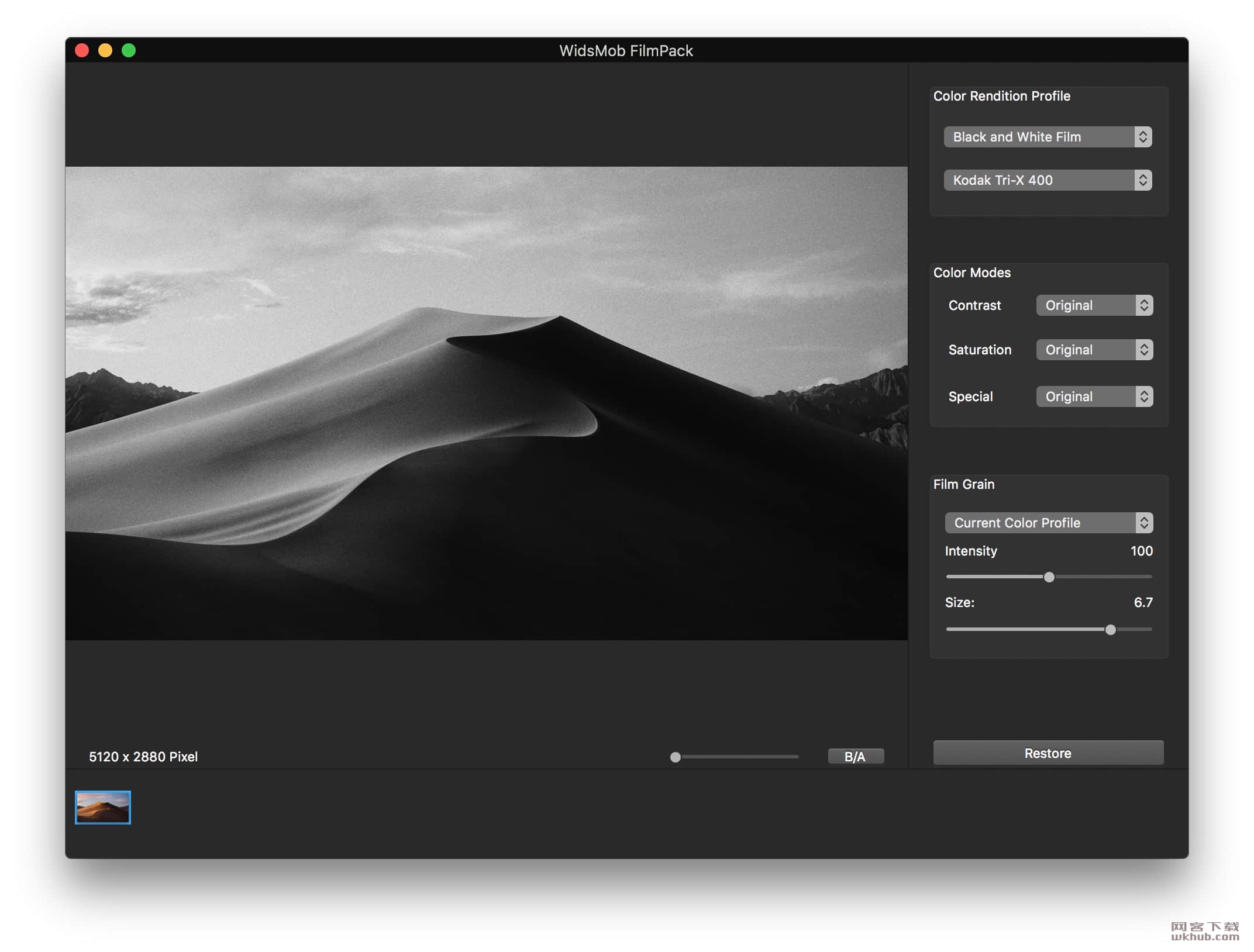The height and width of the screenshot is (952, 1254).
Task: Click the Restore button
Action: point(1048,753)
